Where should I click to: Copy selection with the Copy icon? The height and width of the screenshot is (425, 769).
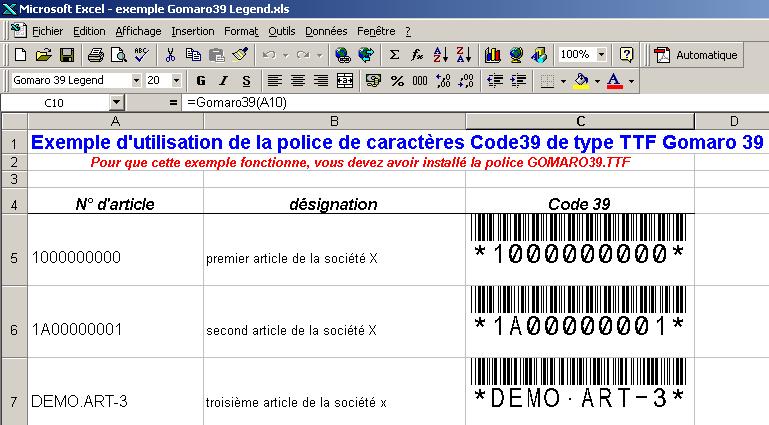193,55
